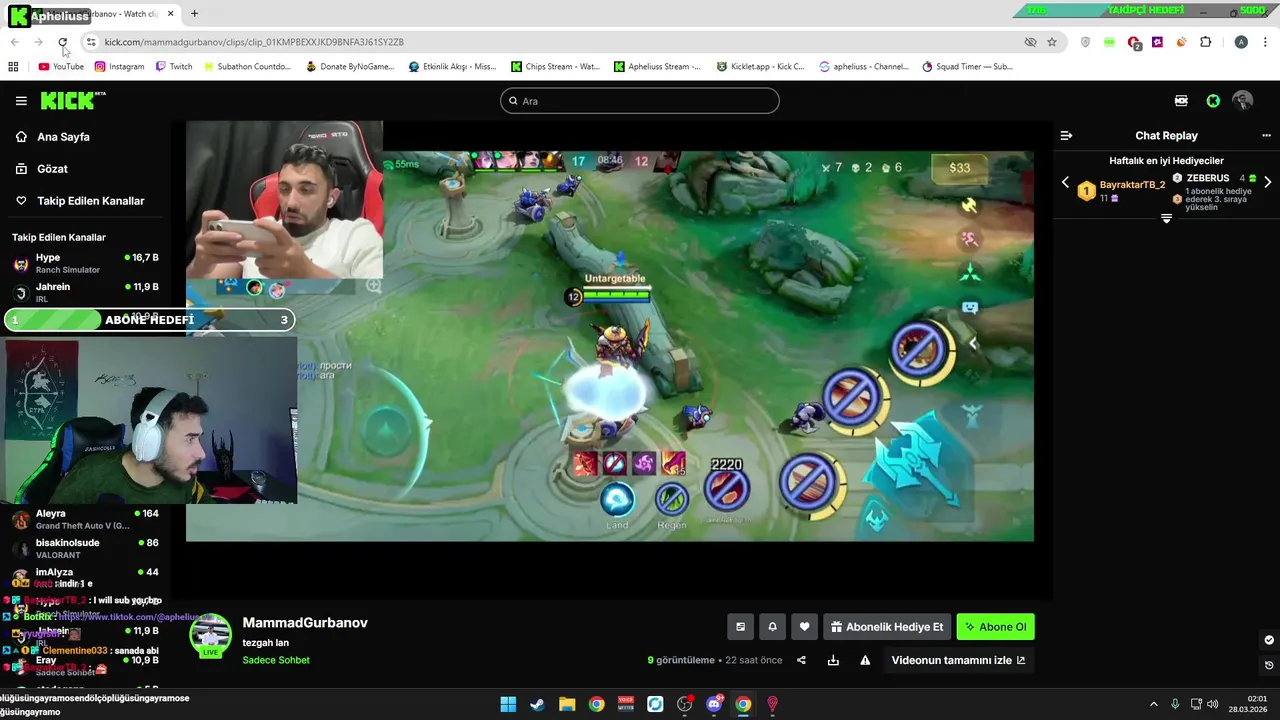Toggle channel notification bell
This screenshot has height=720, width=1280.
[x=772, y=627]
